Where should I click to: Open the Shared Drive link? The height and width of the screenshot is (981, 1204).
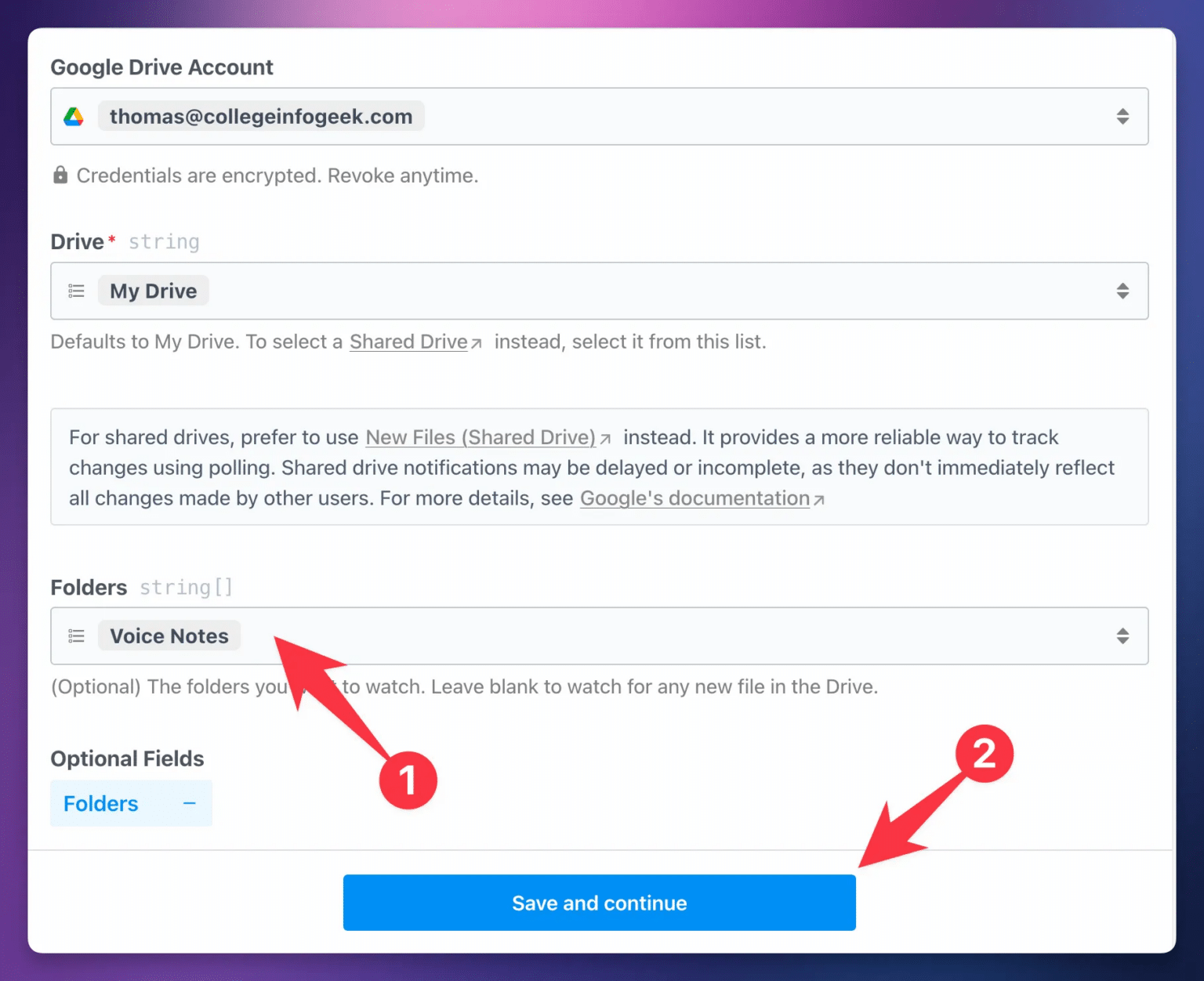pos(408,342)
